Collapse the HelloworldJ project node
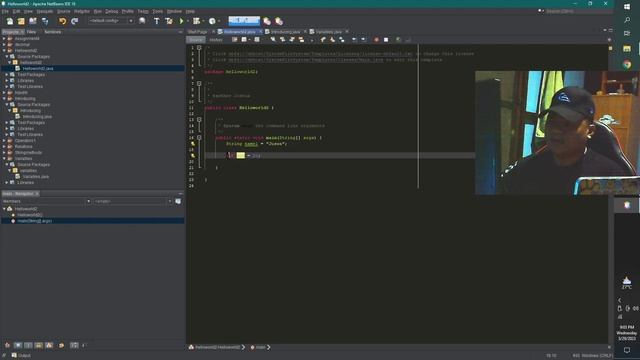Viewport: 640px width, 360px height. [x=4, y=51]
